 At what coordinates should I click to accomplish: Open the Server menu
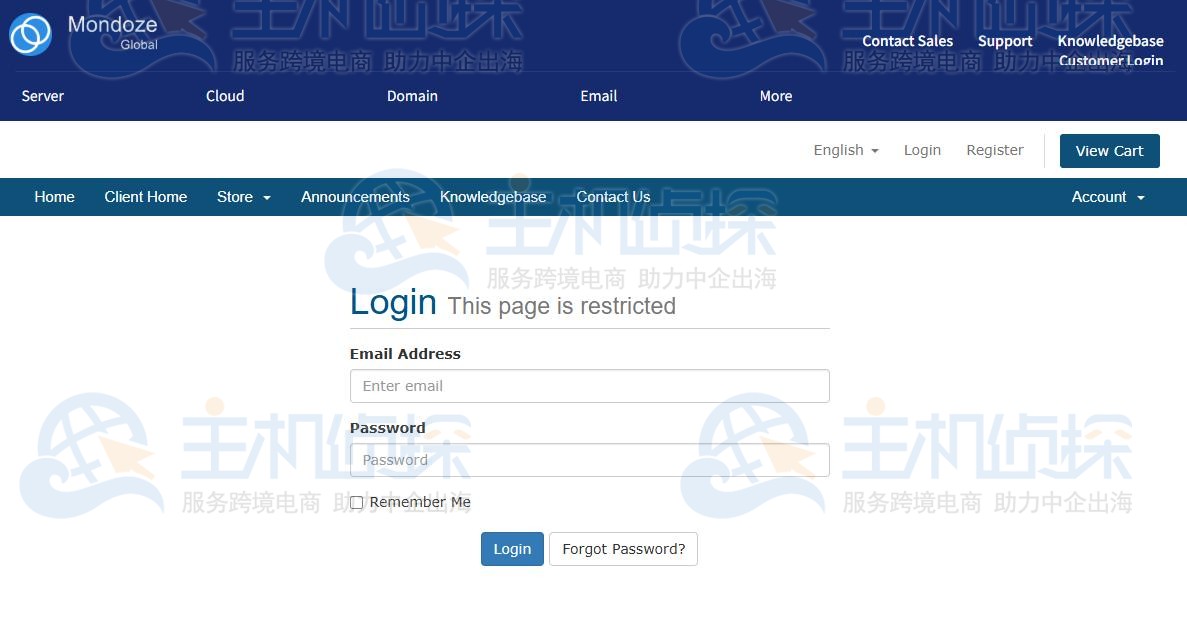tap(42, 96)
